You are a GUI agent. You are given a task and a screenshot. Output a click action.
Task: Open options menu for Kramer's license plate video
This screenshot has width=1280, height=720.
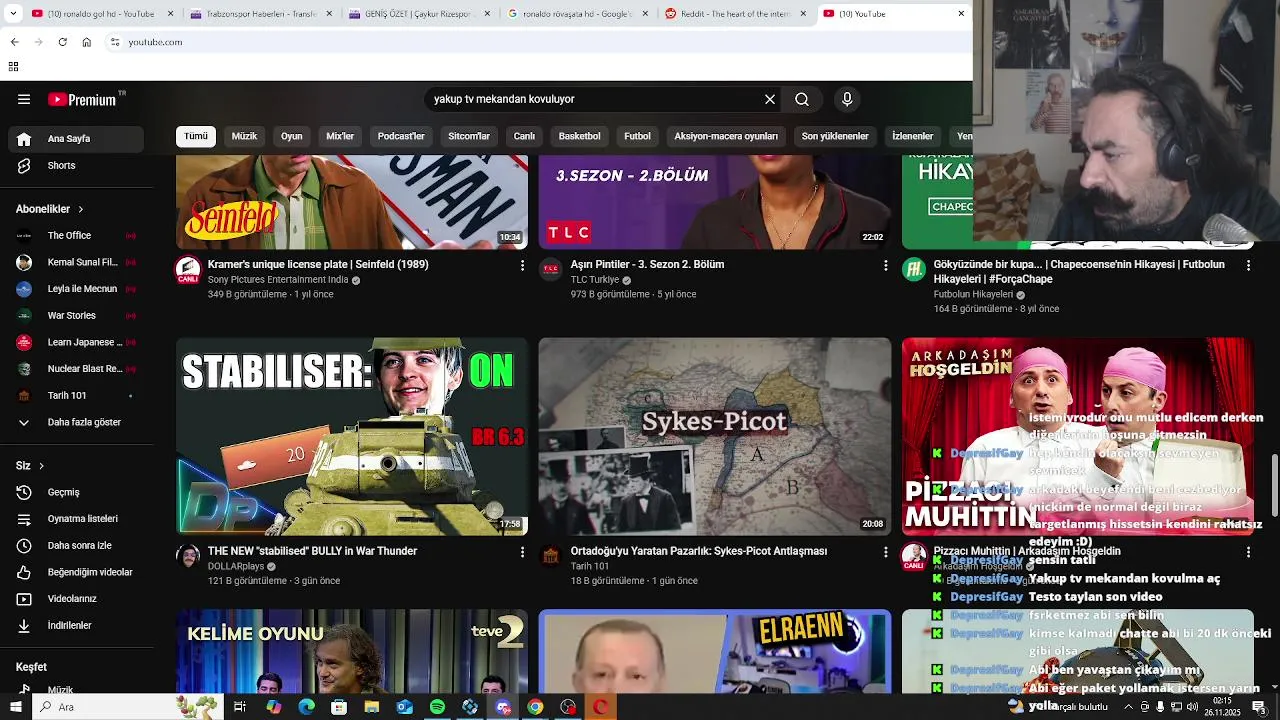(522, 265)
